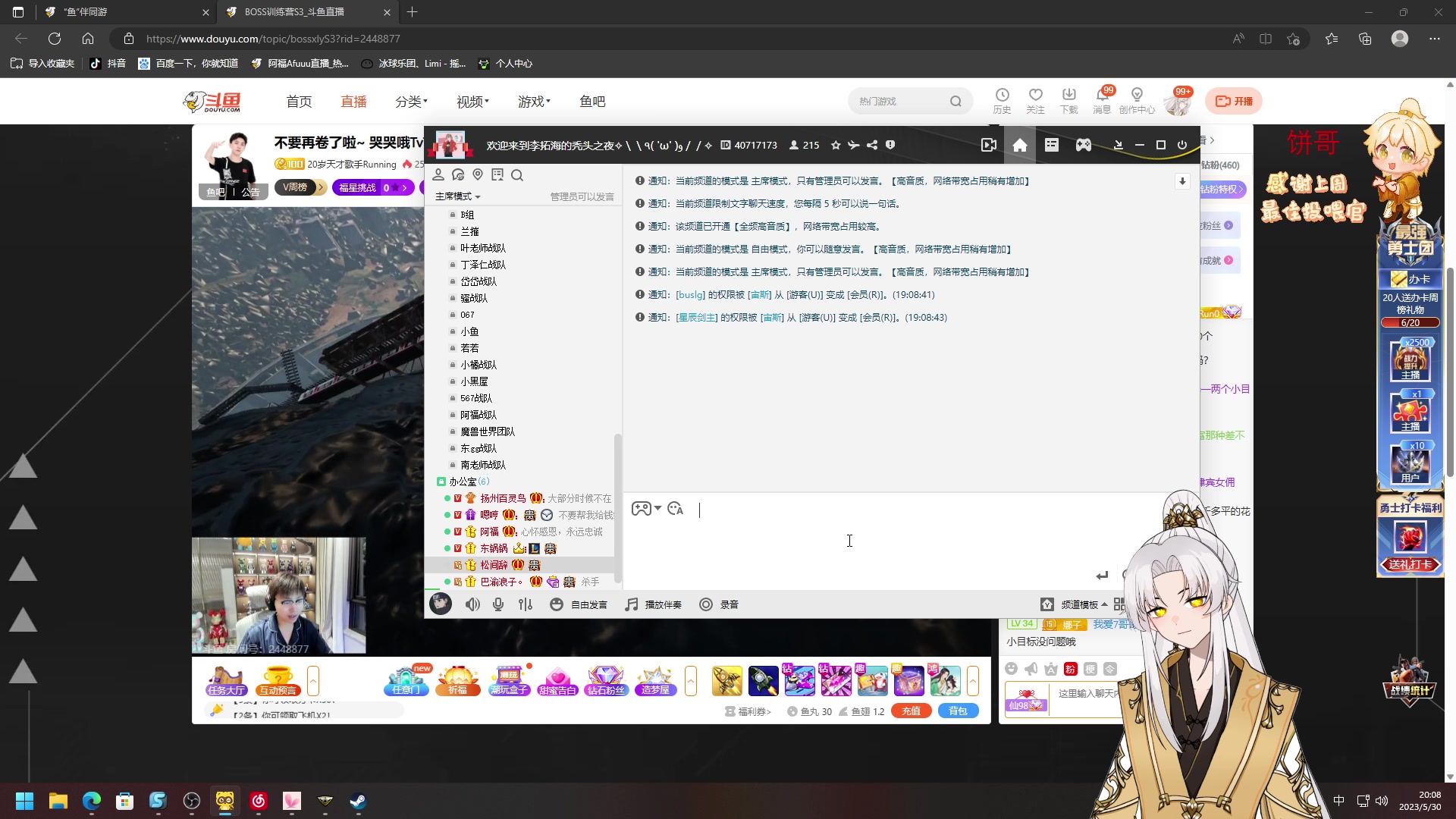
Task: Search the channel list with magnifier icon
Action: pyautogui.click(x=517, y=175)
